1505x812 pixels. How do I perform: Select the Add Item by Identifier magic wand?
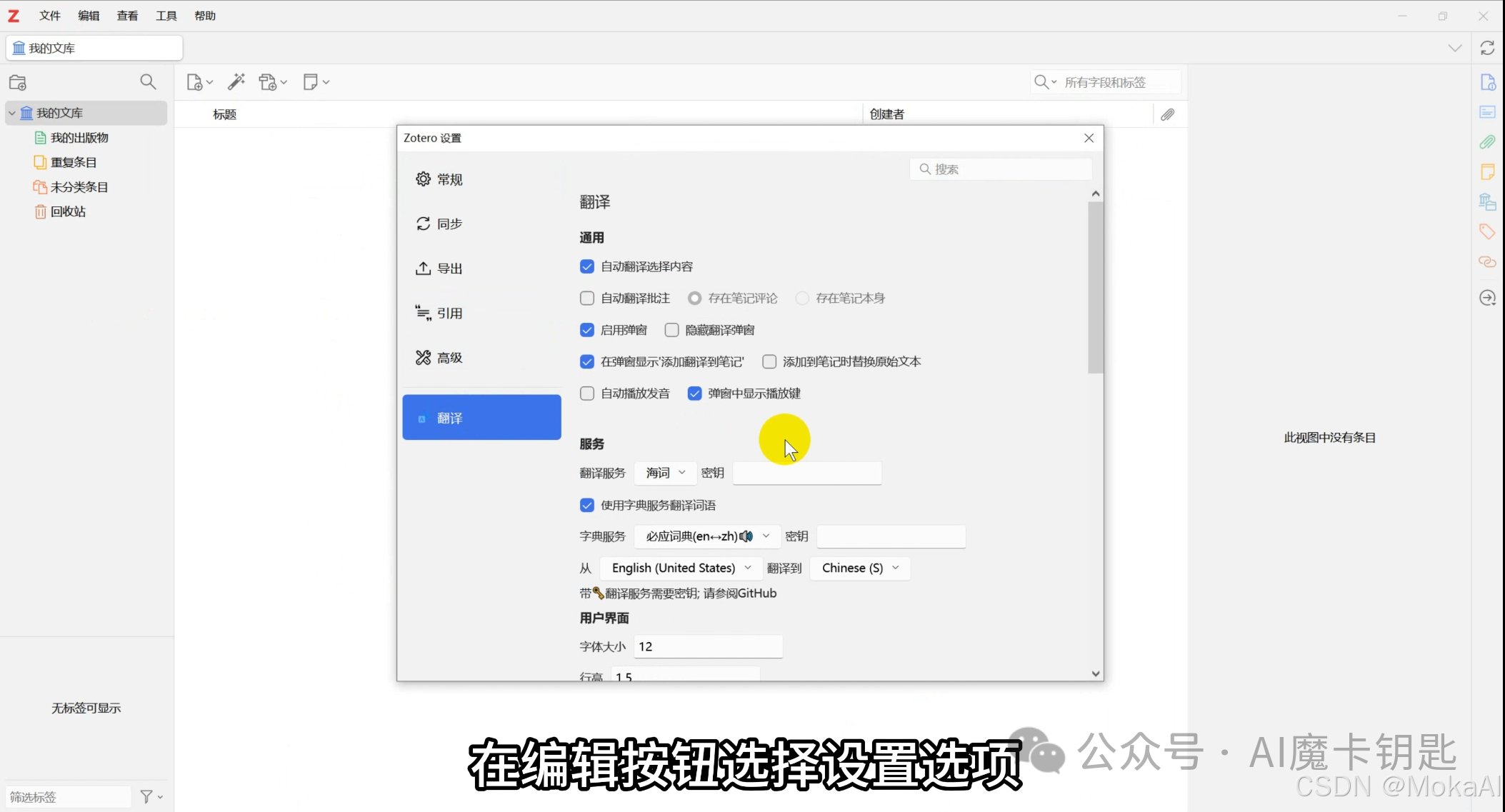point(236,81)
